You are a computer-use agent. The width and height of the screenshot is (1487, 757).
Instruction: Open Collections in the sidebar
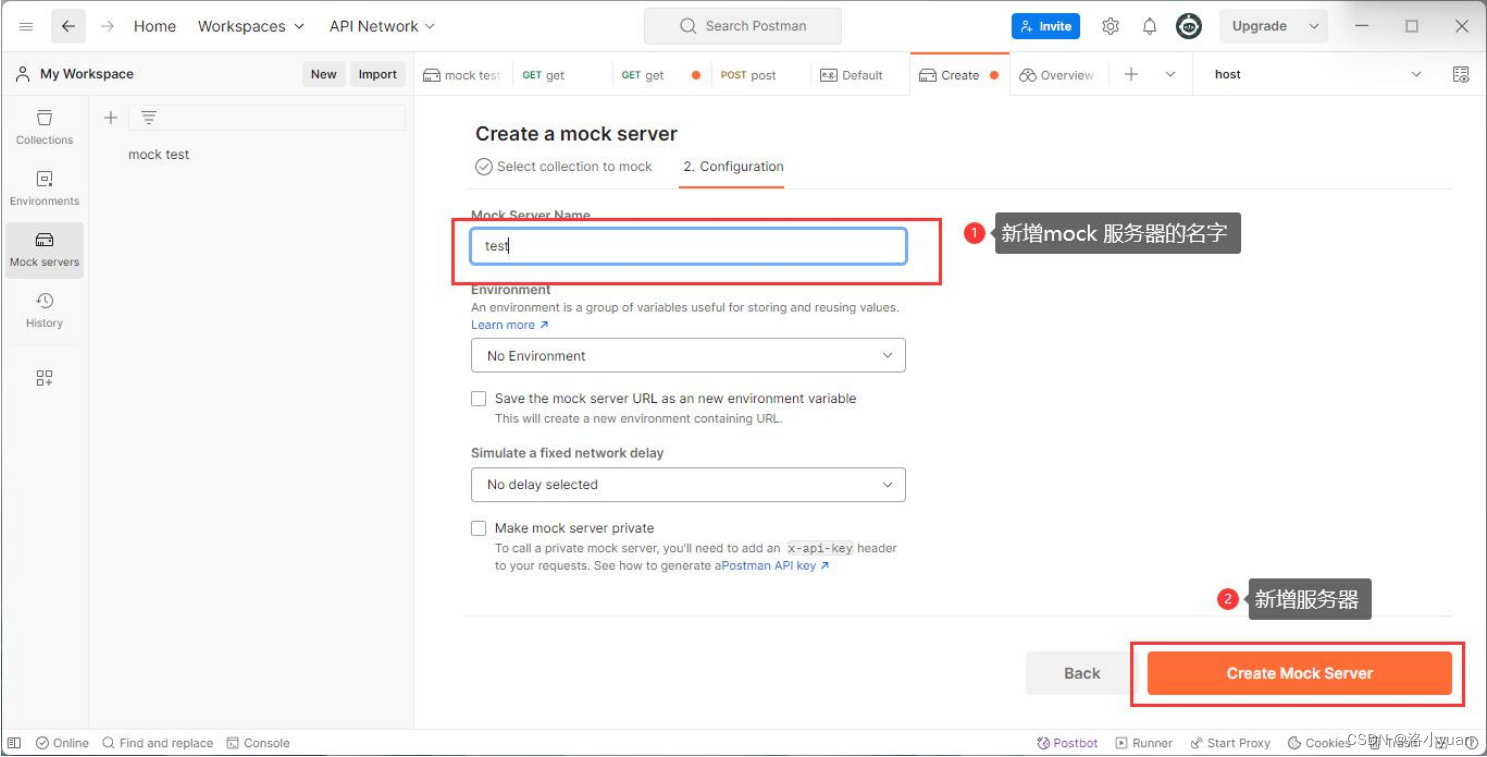click(44, 127)
